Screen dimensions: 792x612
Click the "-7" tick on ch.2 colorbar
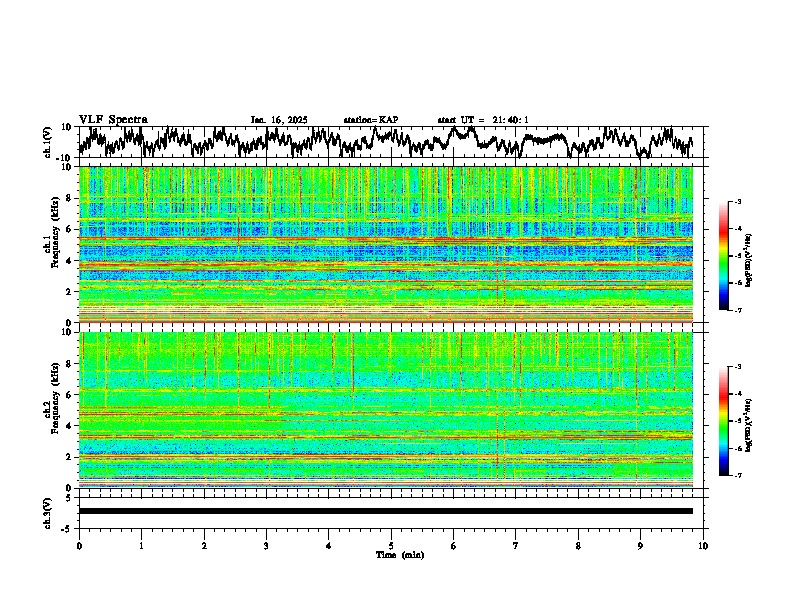click(737, 475)
